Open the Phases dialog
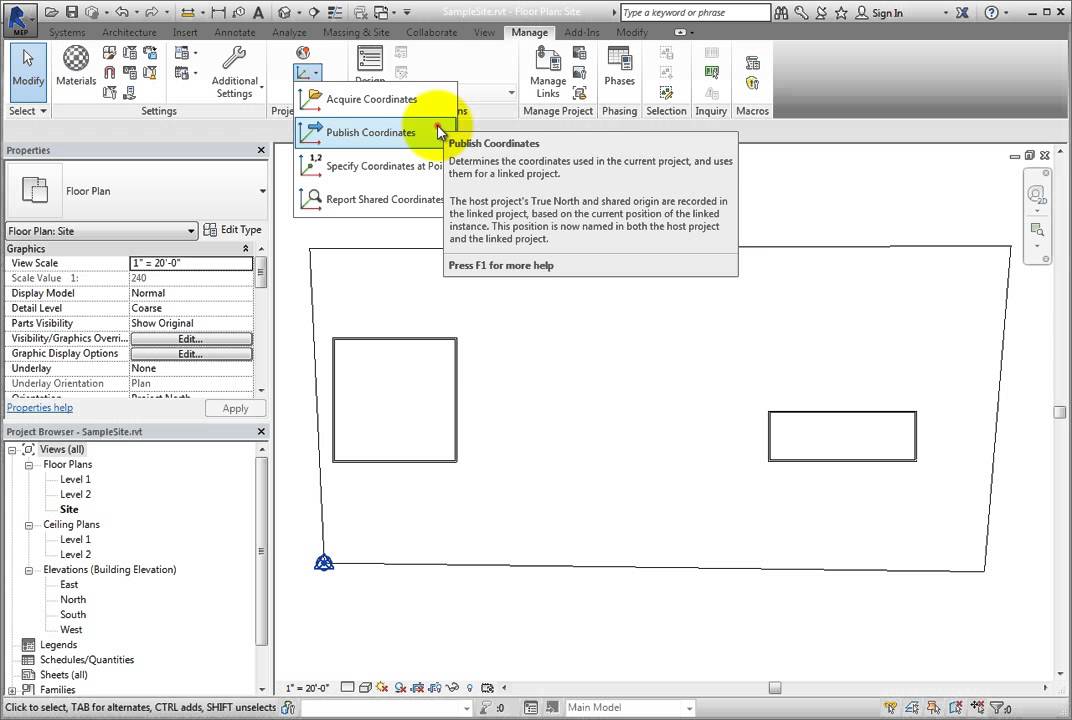The height and width of the screenshot is (720, 1072). 619,67
